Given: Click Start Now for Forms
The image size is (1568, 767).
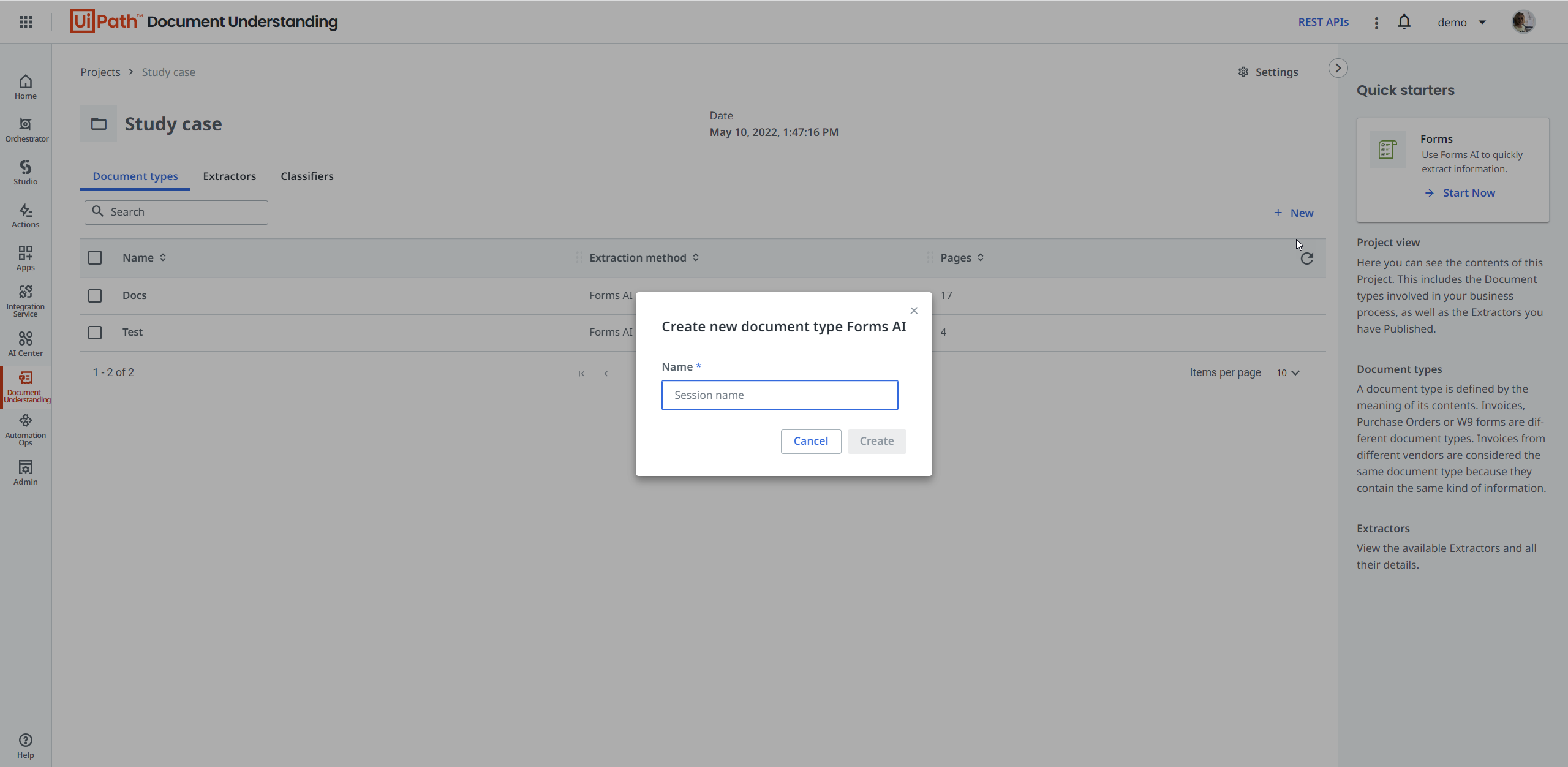Looking at the screenshot, I should tap(1461, 193).
